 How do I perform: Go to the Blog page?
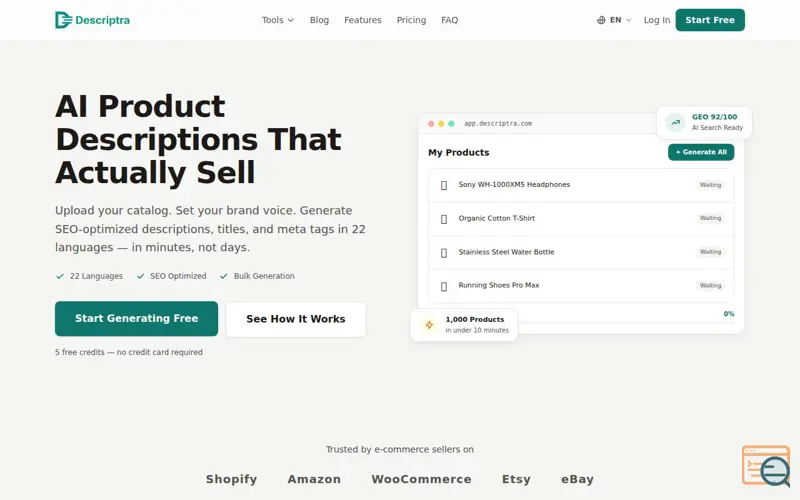point(319,20)
